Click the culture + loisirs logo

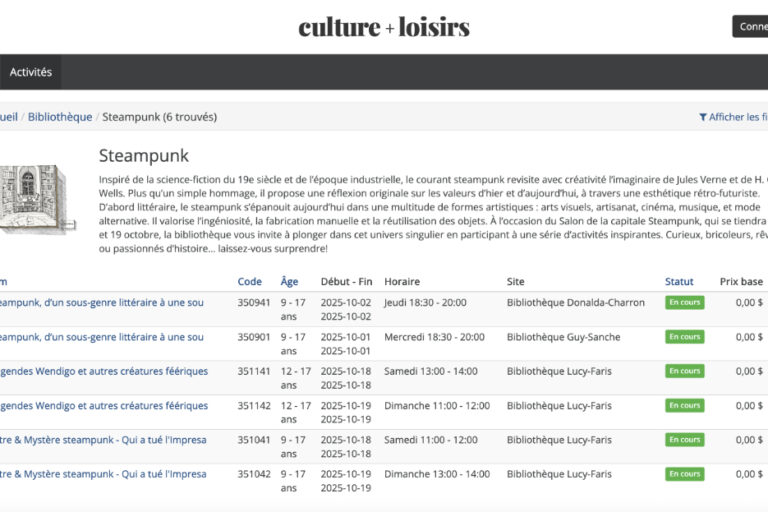[x=384, y=27]
